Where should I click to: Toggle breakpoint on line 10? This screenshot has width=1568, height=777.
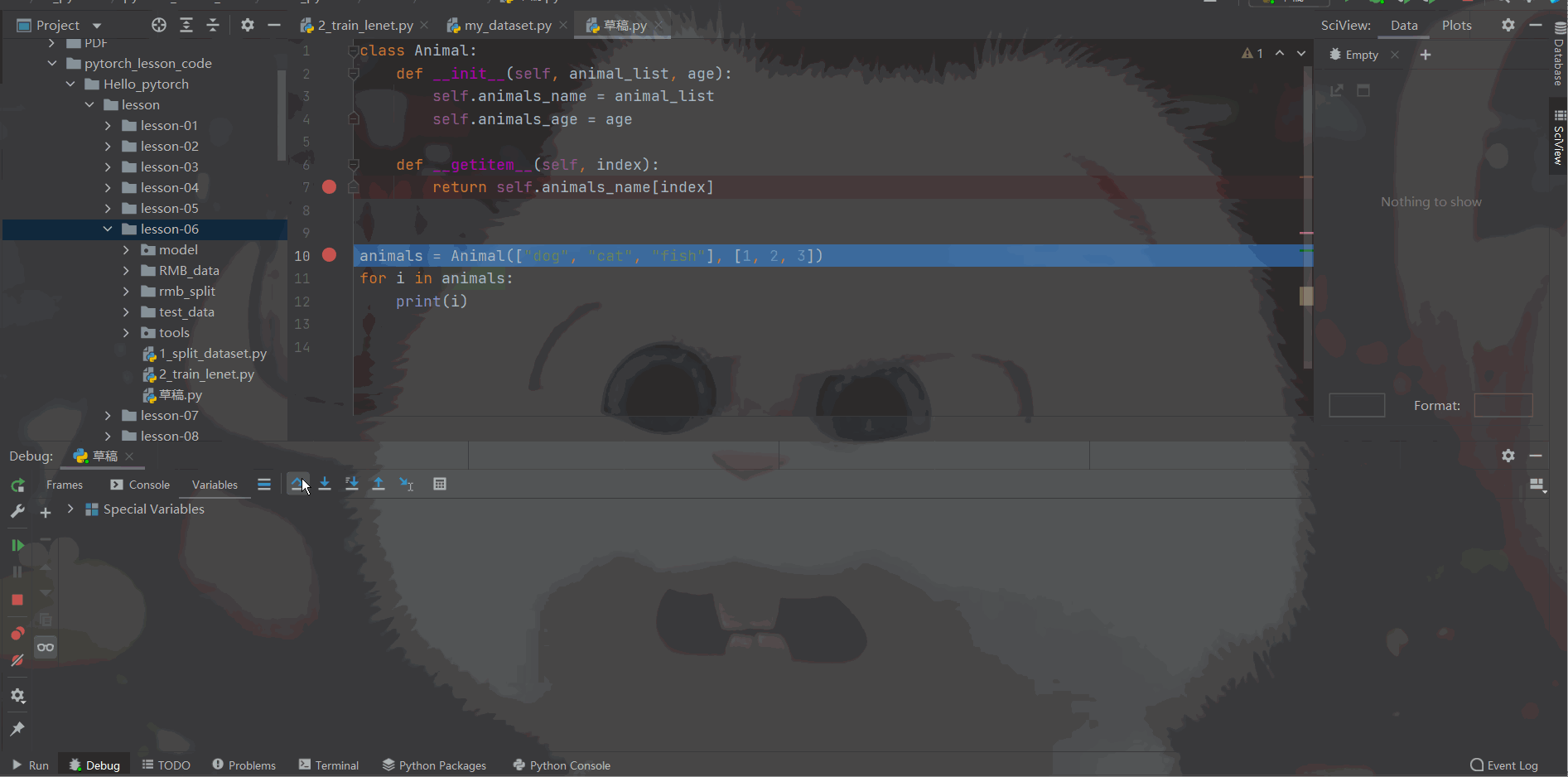[x=329, y=255]
